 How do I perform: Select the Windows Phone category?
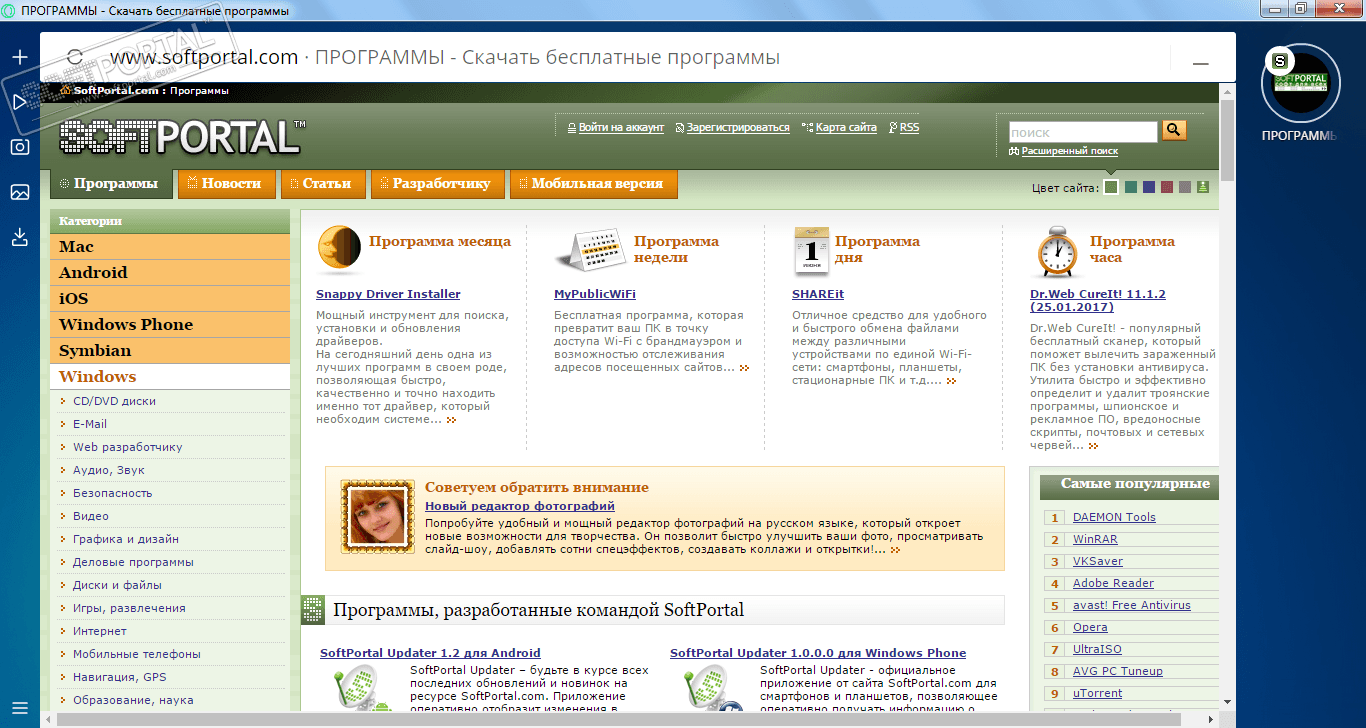click(170, 325)
